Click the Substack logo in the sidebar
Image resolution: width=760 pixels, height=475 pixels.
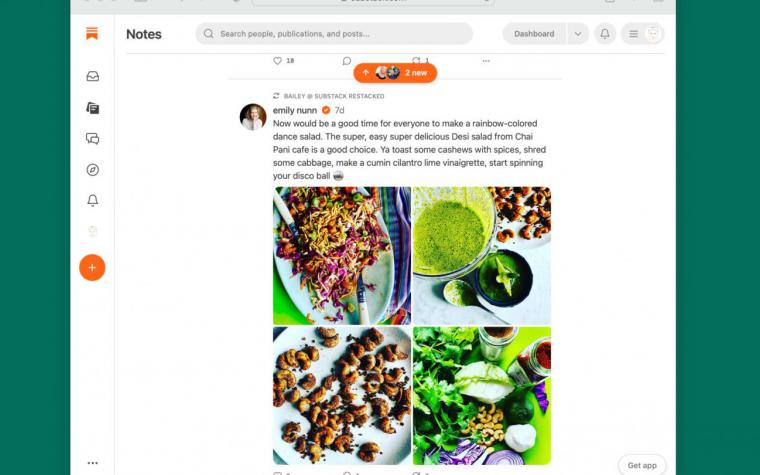coord(92,33)
